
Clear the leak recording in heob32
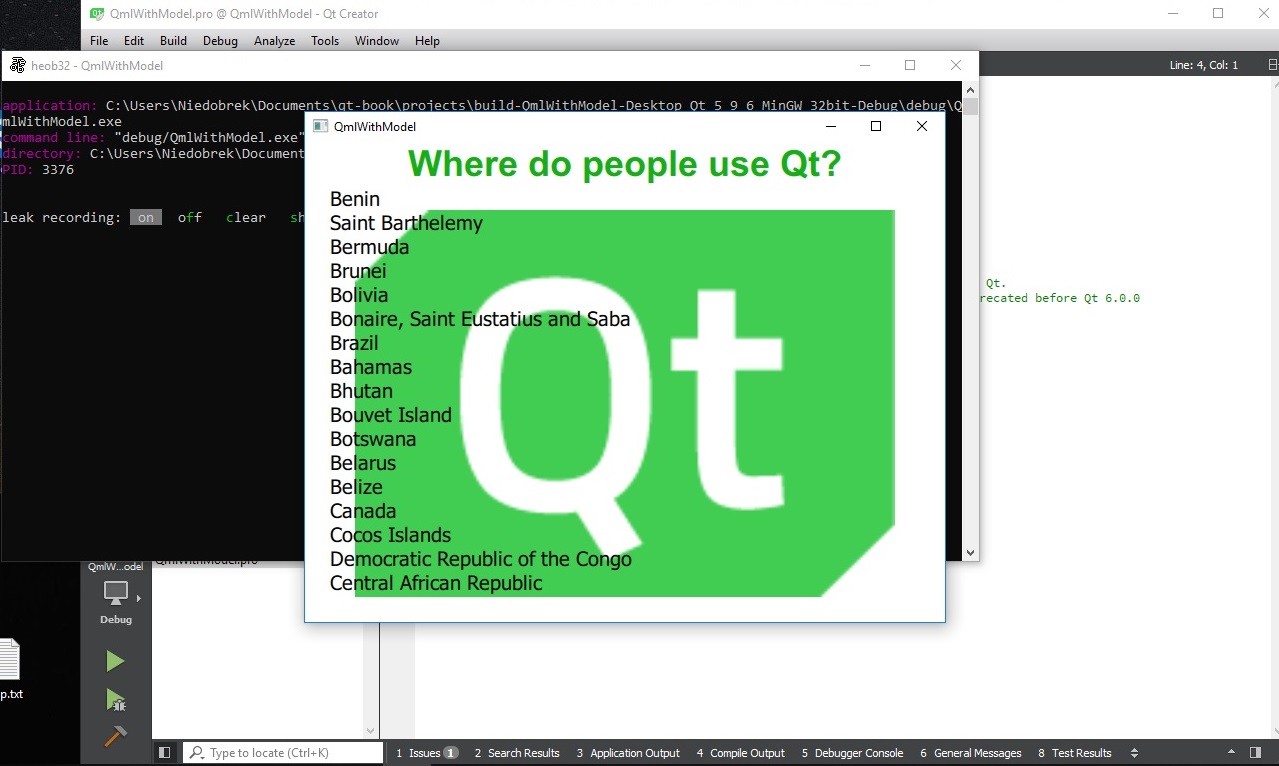tap(246, 217)
